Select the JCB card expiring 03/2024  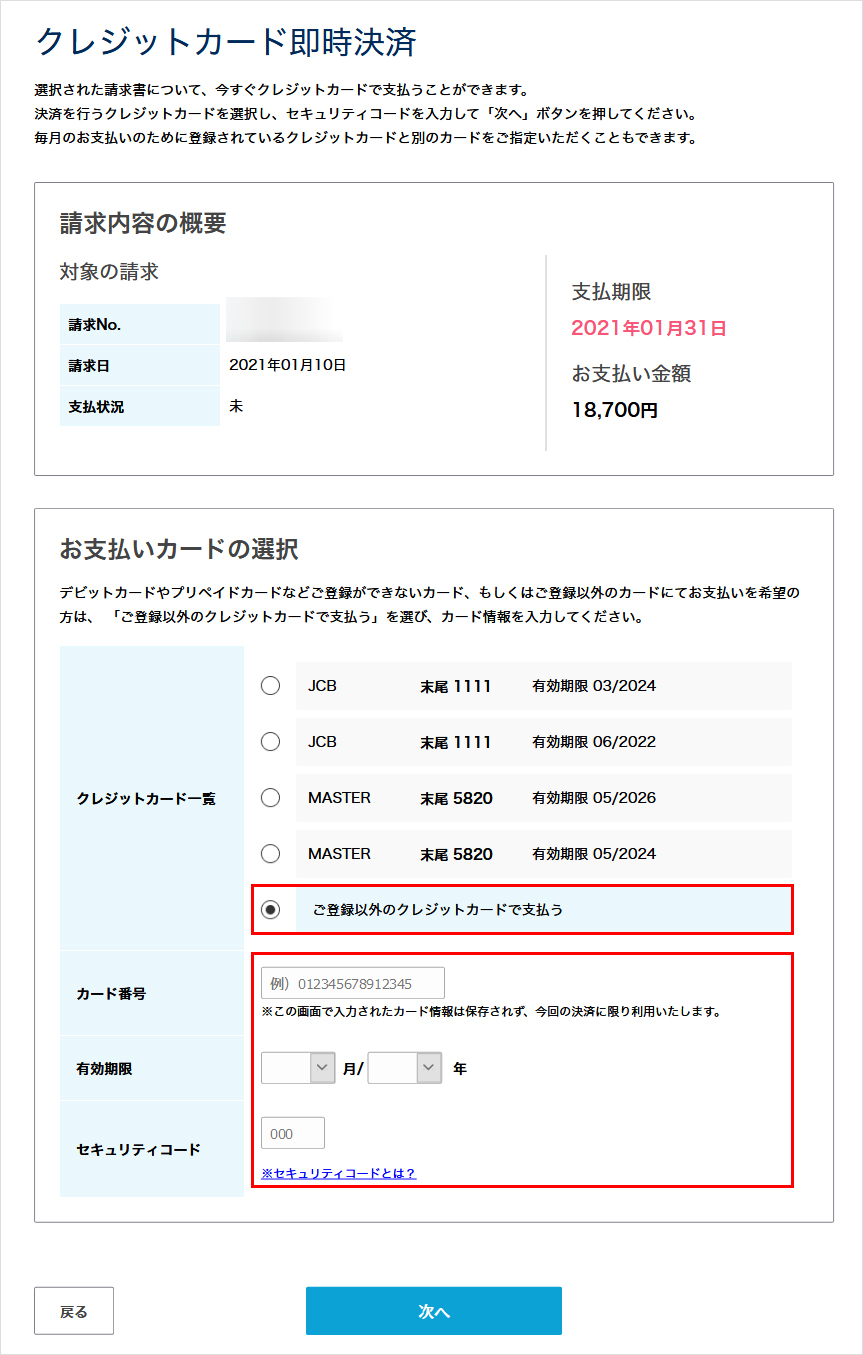pyautogui.click(x=270, y=686)
